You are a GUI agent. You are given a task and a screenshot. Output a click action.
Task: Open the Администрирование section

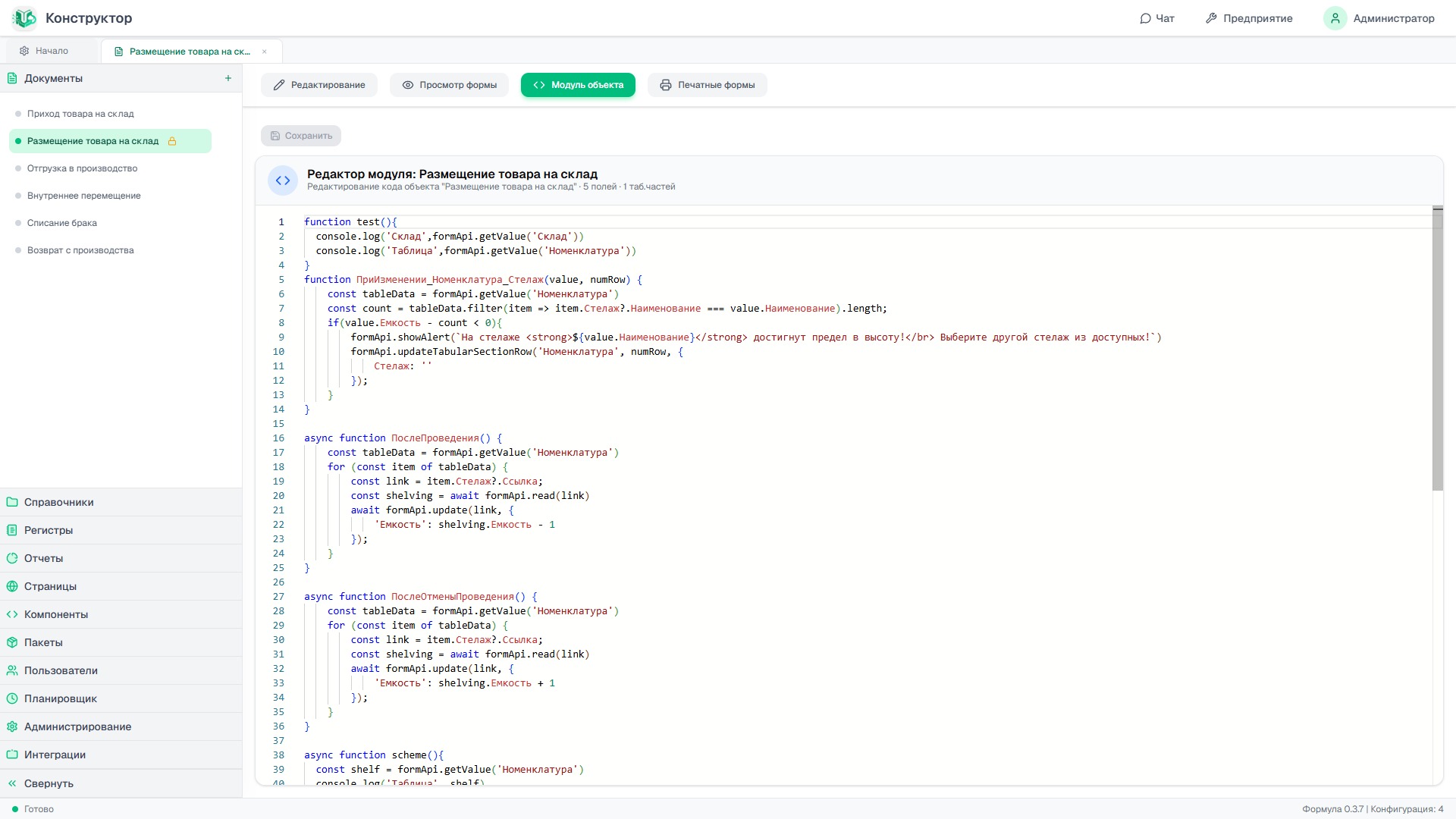pyautogui.click(x=121, y=726)
